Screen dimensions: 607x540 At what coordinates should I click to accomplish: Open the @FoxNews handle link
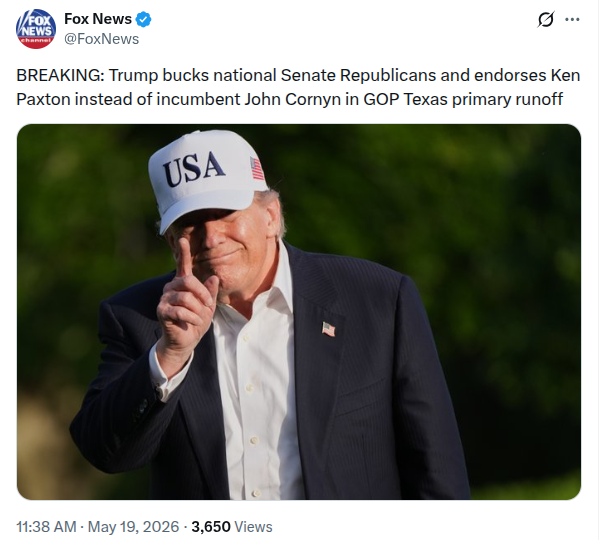click(x=101, y=39)
